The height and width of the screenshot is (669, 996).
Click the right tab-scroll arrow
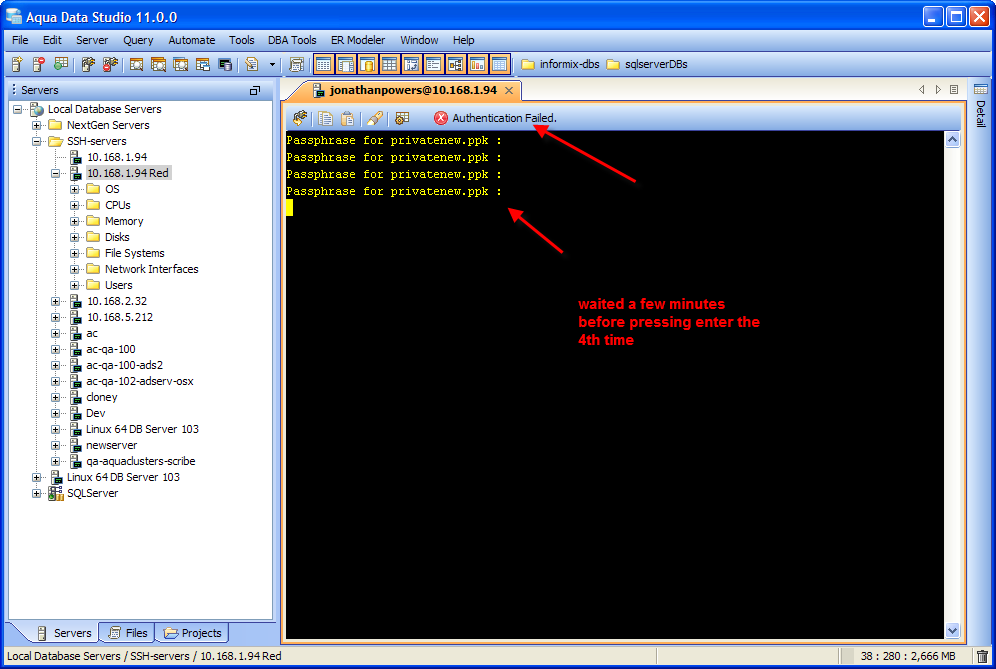tap(938, 90)
